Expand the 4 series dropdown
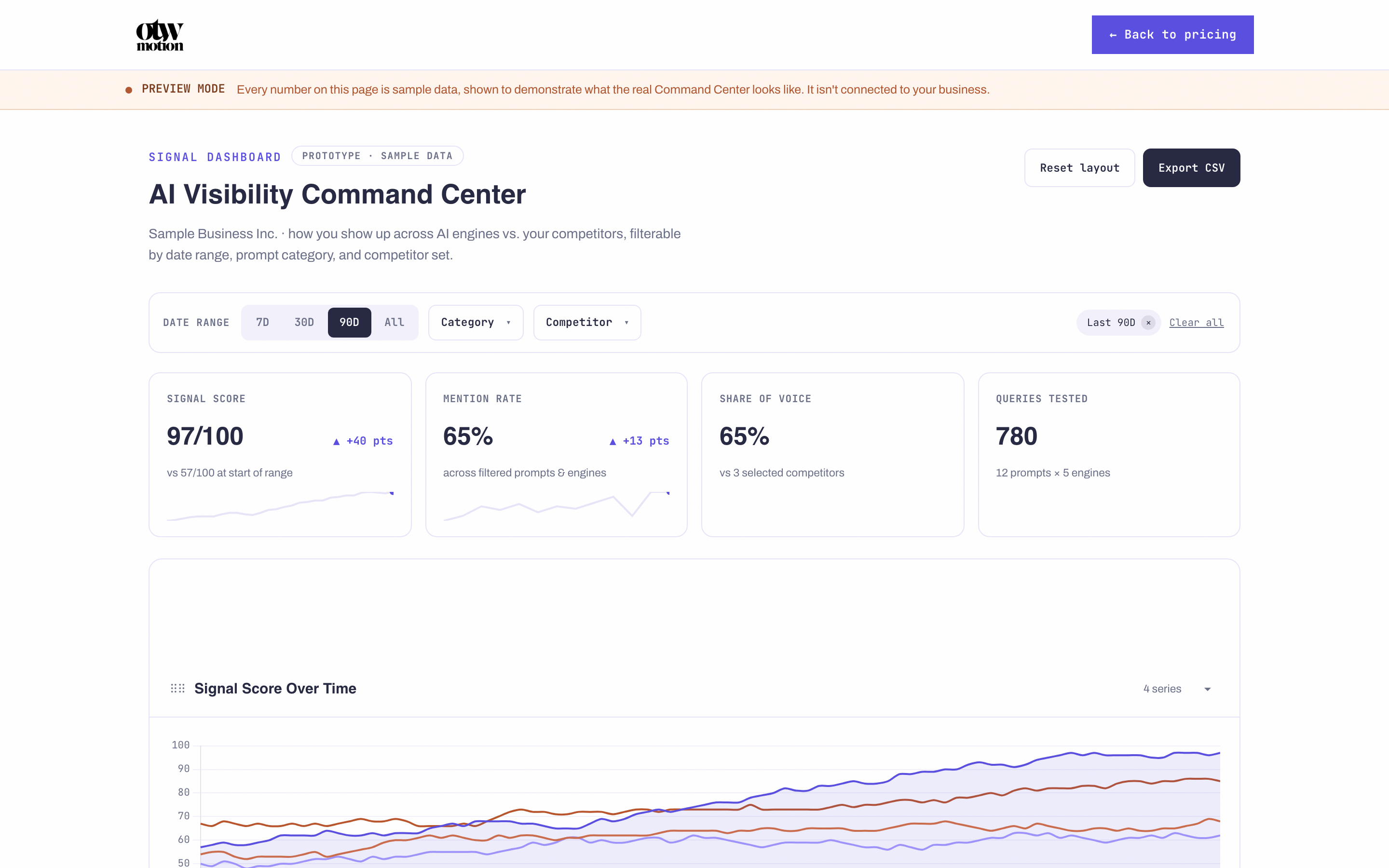The image size is (1389, 868). click(x=1177, y=689)
